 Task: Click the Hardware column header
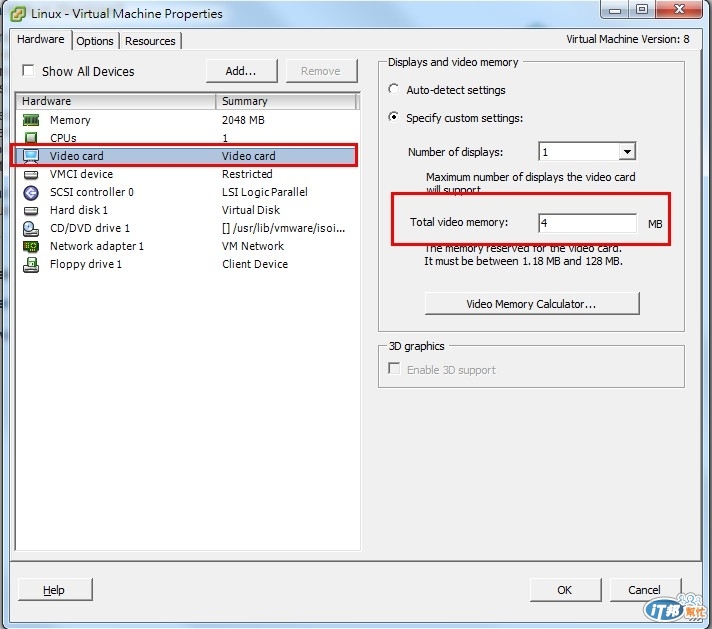click(116, 101)
